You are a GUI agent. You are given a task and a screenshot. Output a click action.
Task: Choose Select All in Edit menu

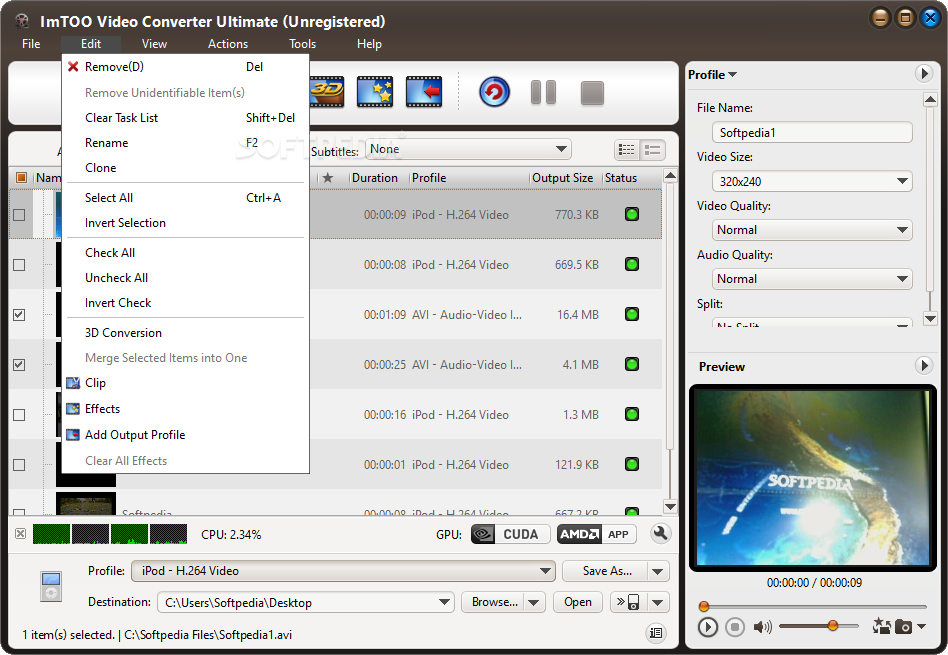tap(186, 198)
